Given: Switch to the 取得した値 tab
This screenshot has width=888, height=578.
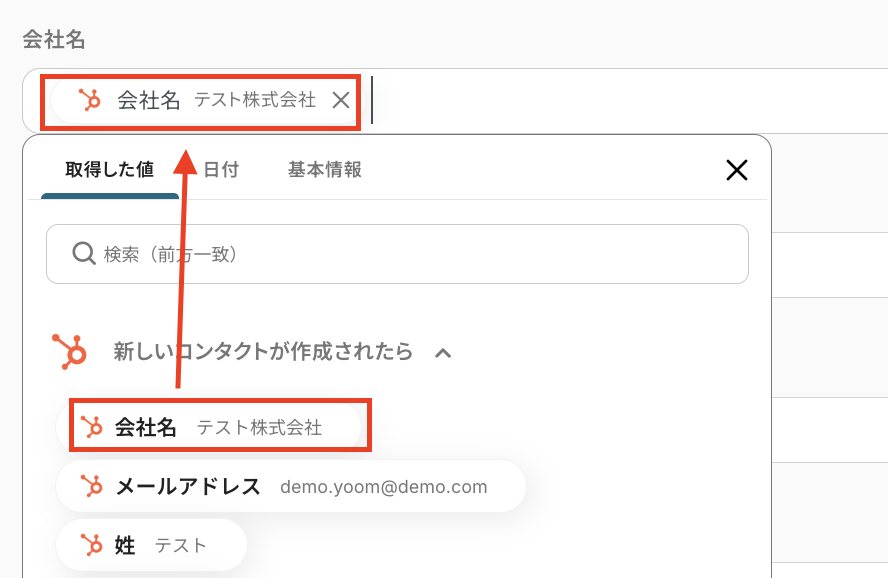Looking at the screenshot, I should click(109, 169).
